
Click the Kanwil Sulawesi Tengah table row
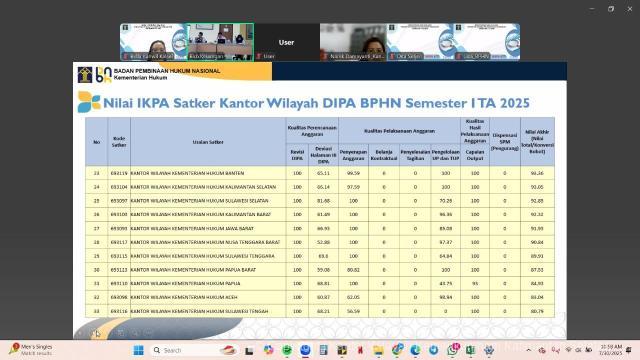320,311
